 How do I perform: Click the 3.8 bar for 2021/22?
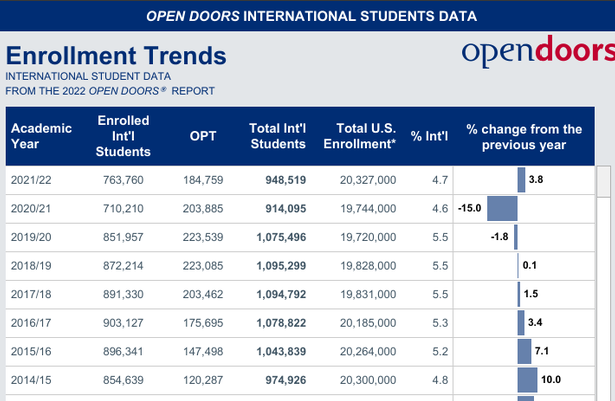coord(521,180)
